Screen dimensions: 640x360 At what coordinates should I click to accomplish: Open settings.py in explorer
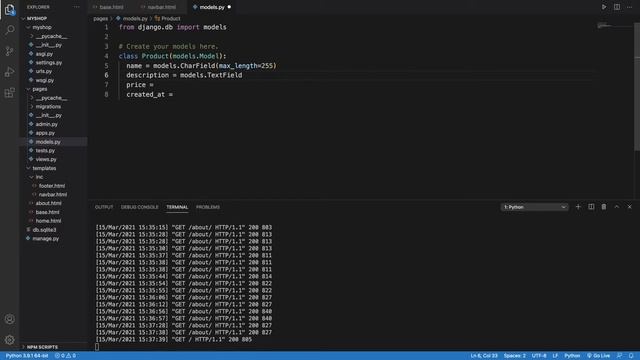click(49, 62)
